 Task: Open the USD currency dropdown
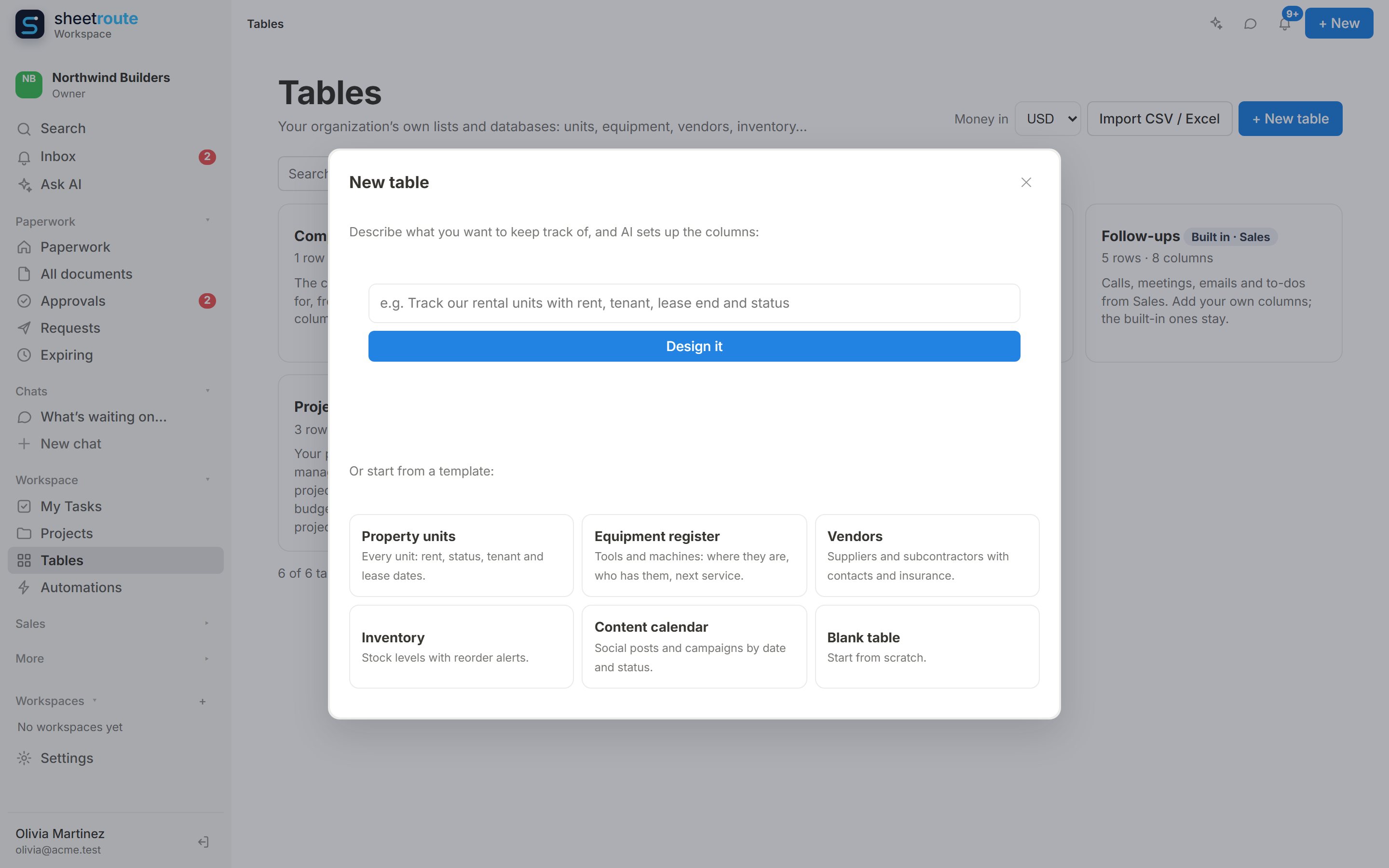pos(1048,119)
